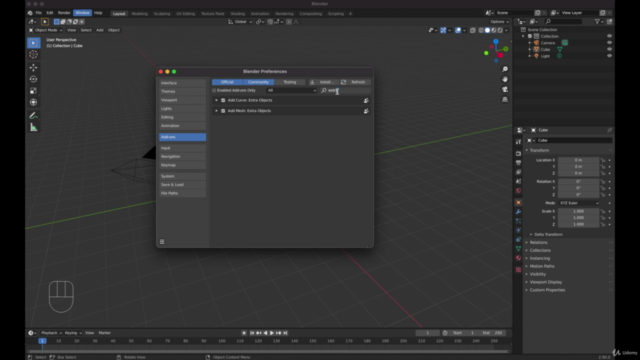640x360 pixels.
Task: Switch perspective/orthographic grid icon
Action: tap(505, 100)
